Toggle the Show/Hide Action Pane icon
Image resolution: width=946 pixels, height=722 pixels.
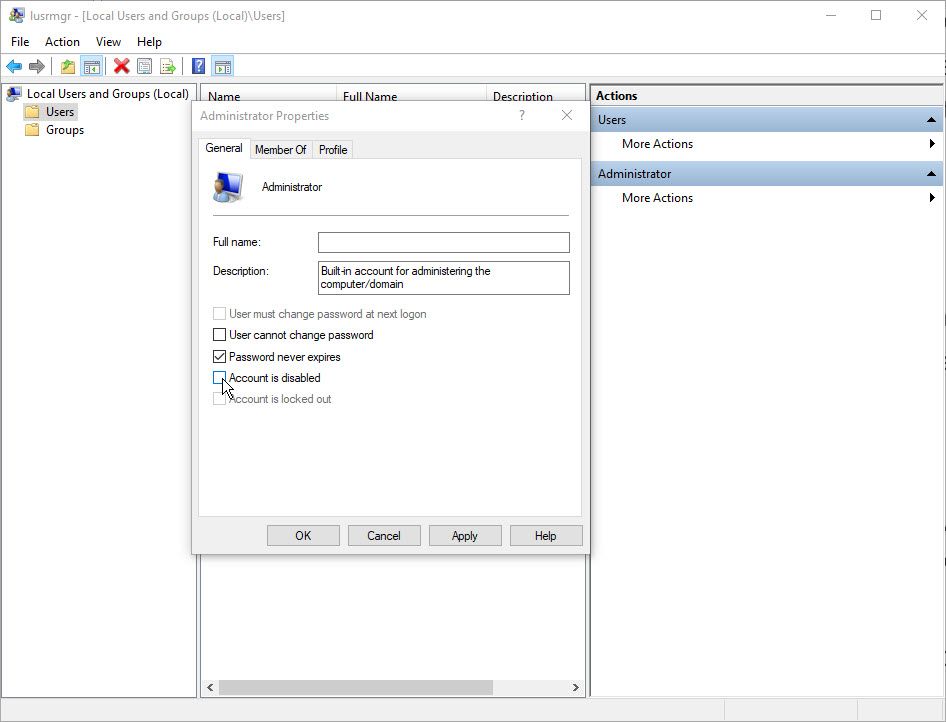(x=222, y=67)
